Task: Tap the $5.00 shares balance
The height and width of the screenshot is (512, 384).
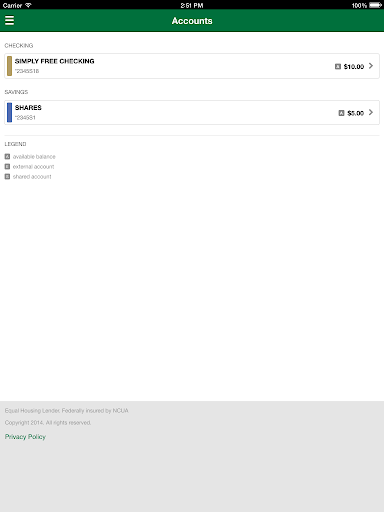Action: 356,113
